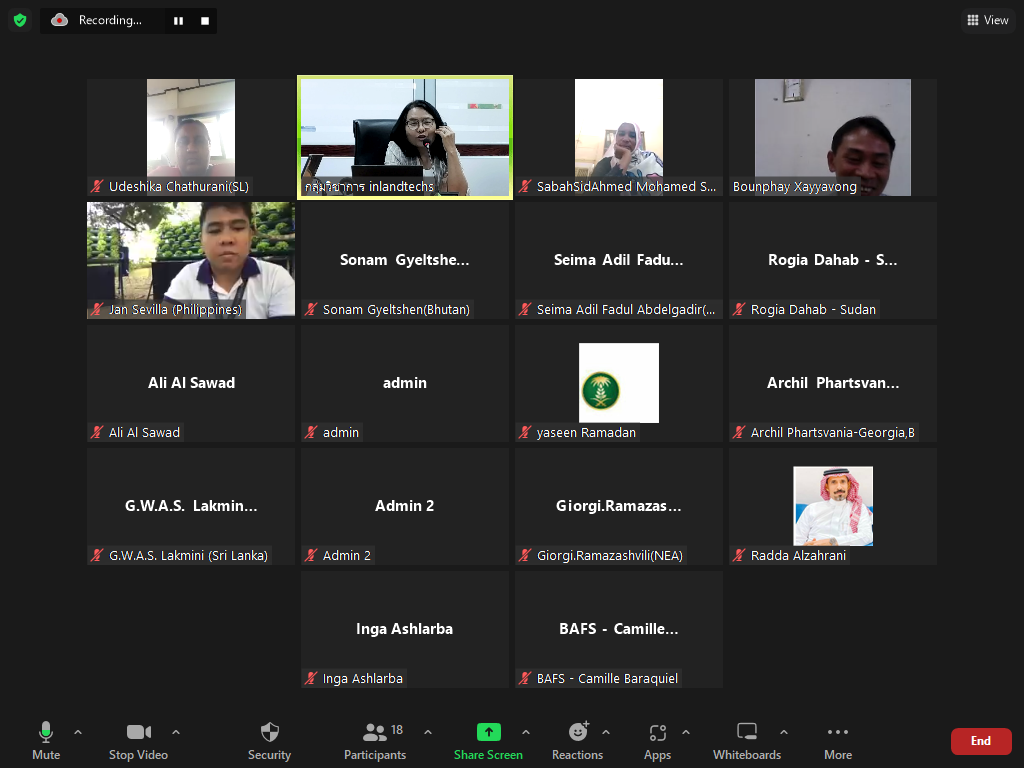
Task: Select the Inga Ashlarba tile
Action: (x=405, y=630)
